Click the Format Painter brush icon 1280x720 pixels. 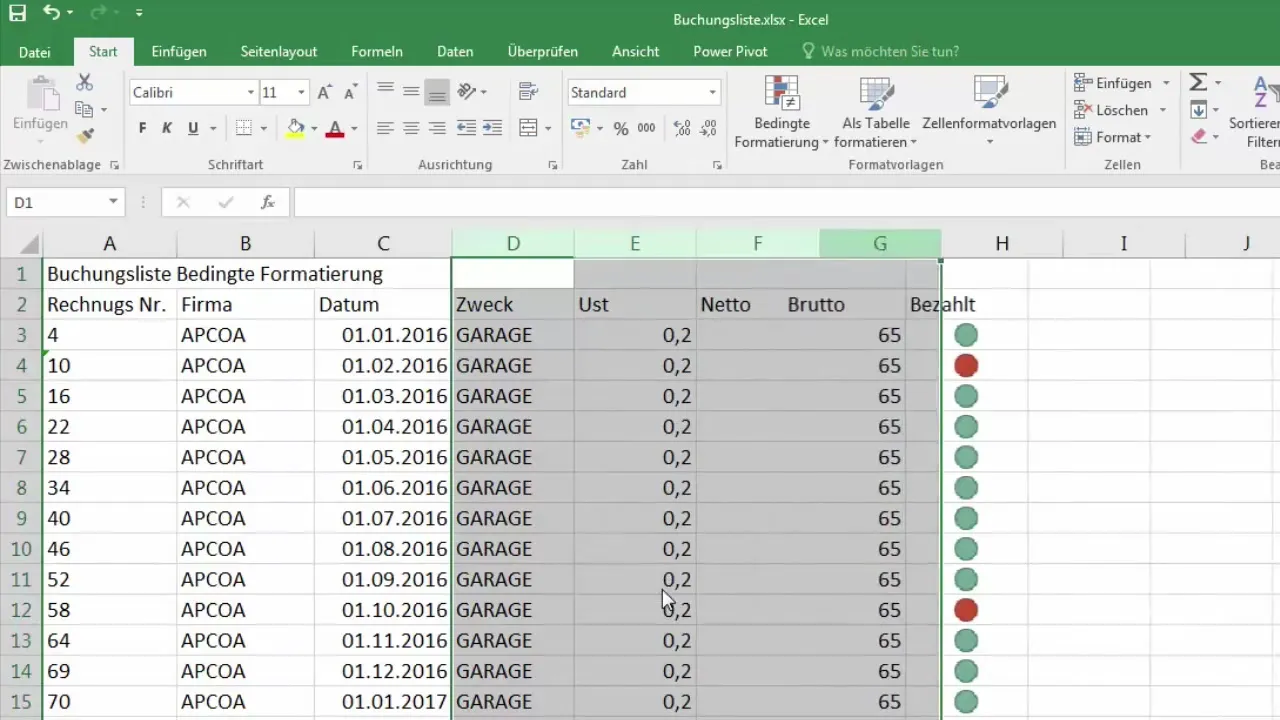click(x=85, y=135)
